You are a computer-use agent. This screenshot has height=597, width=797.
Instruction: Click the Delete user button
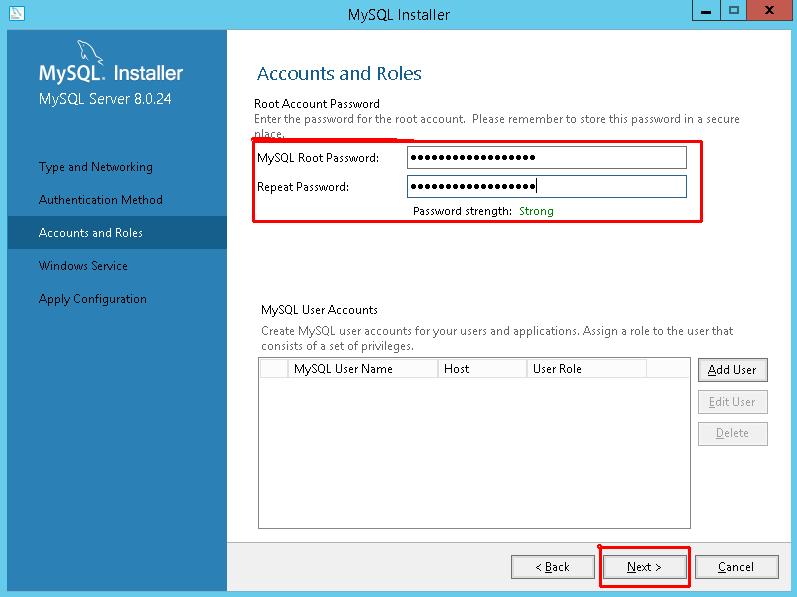point(732,433)
